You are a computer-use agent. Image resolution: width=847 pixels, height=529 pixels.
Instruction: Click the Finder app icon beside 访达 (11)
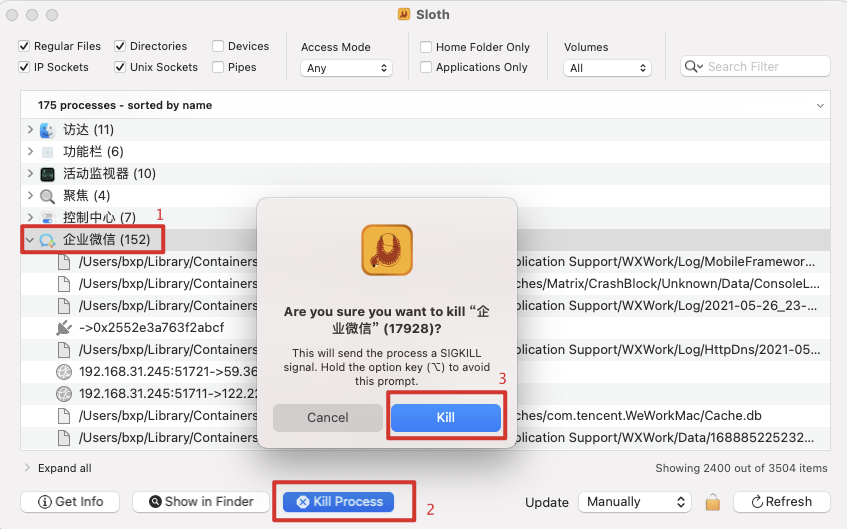[48, 130]
